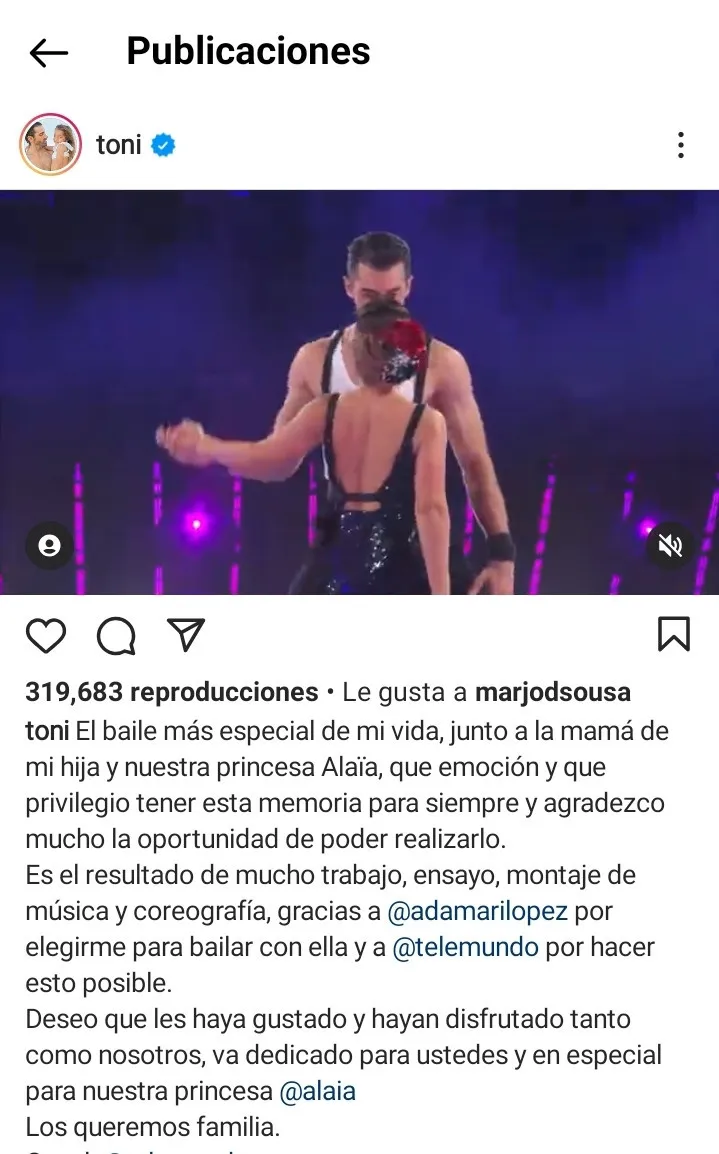Open the three-dot options menu
Screen dimensions: 719x1154
point(681,145)
